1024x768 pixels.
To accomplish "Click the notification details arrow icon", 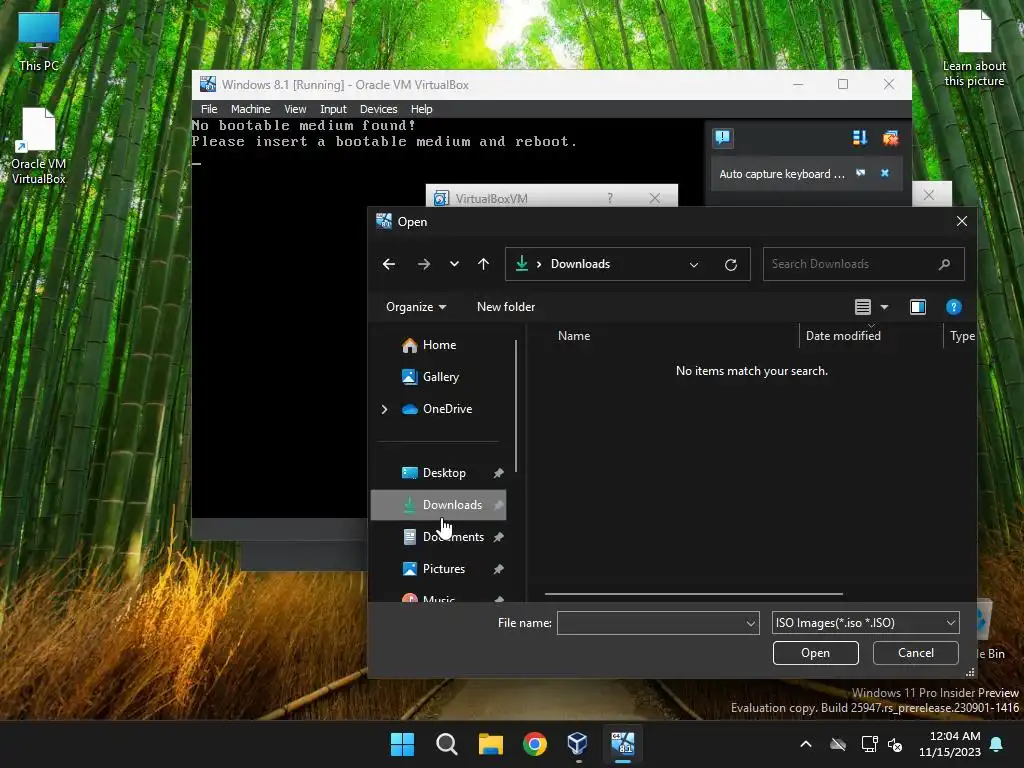I will [x=861, y=173].
